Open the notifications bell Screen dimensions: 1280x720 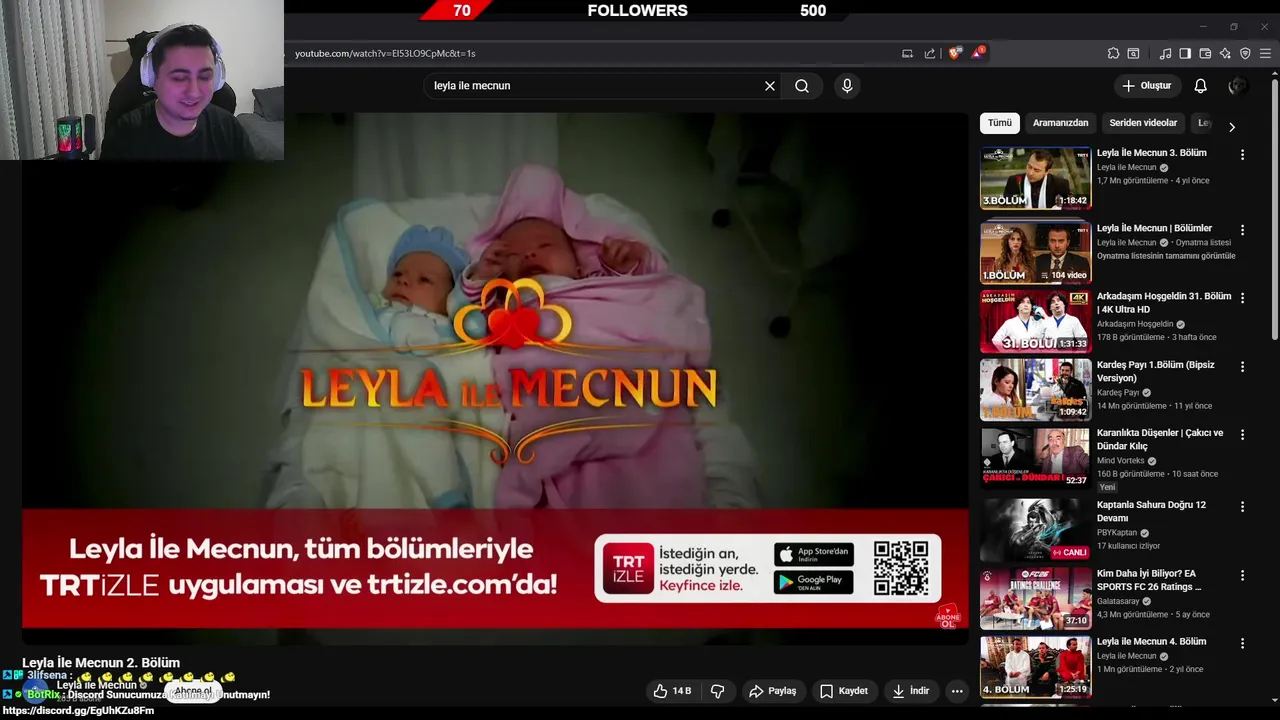click(1200, 86)
